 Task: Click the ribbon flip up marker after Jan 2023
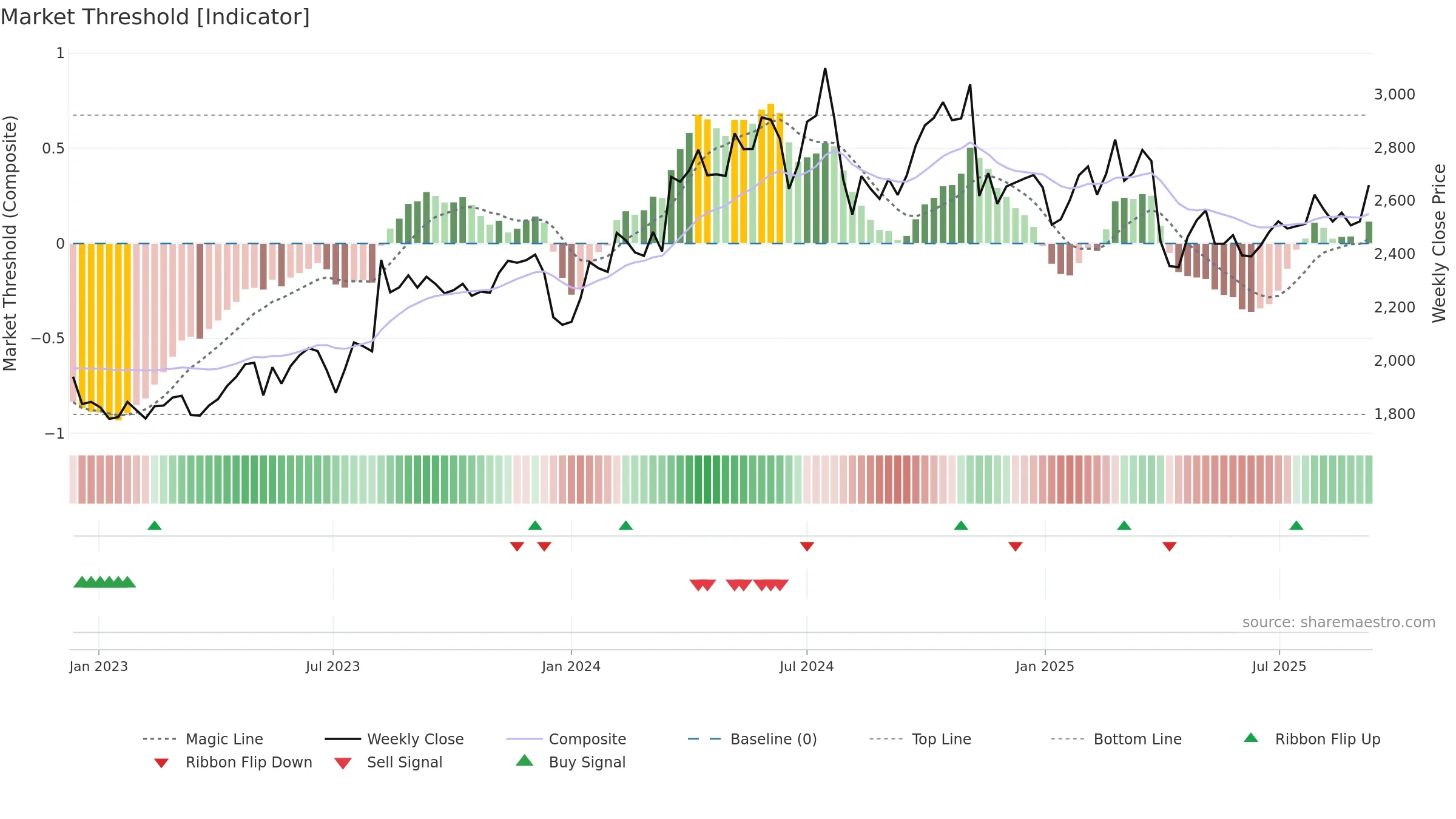tap(155, 525)
